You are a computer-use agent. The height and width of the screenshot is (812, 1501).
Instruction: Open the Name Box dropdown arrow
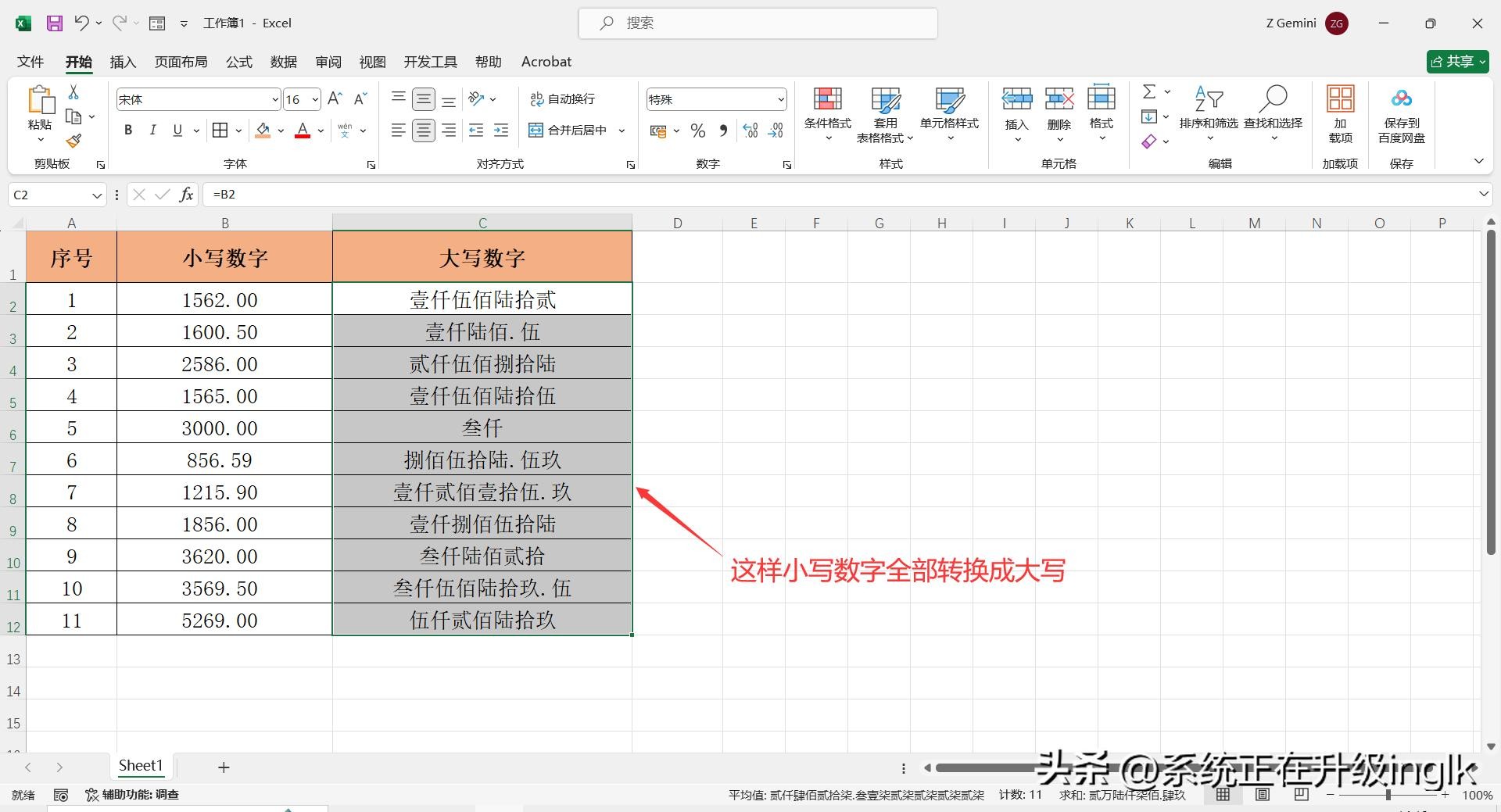coord(97,195)
